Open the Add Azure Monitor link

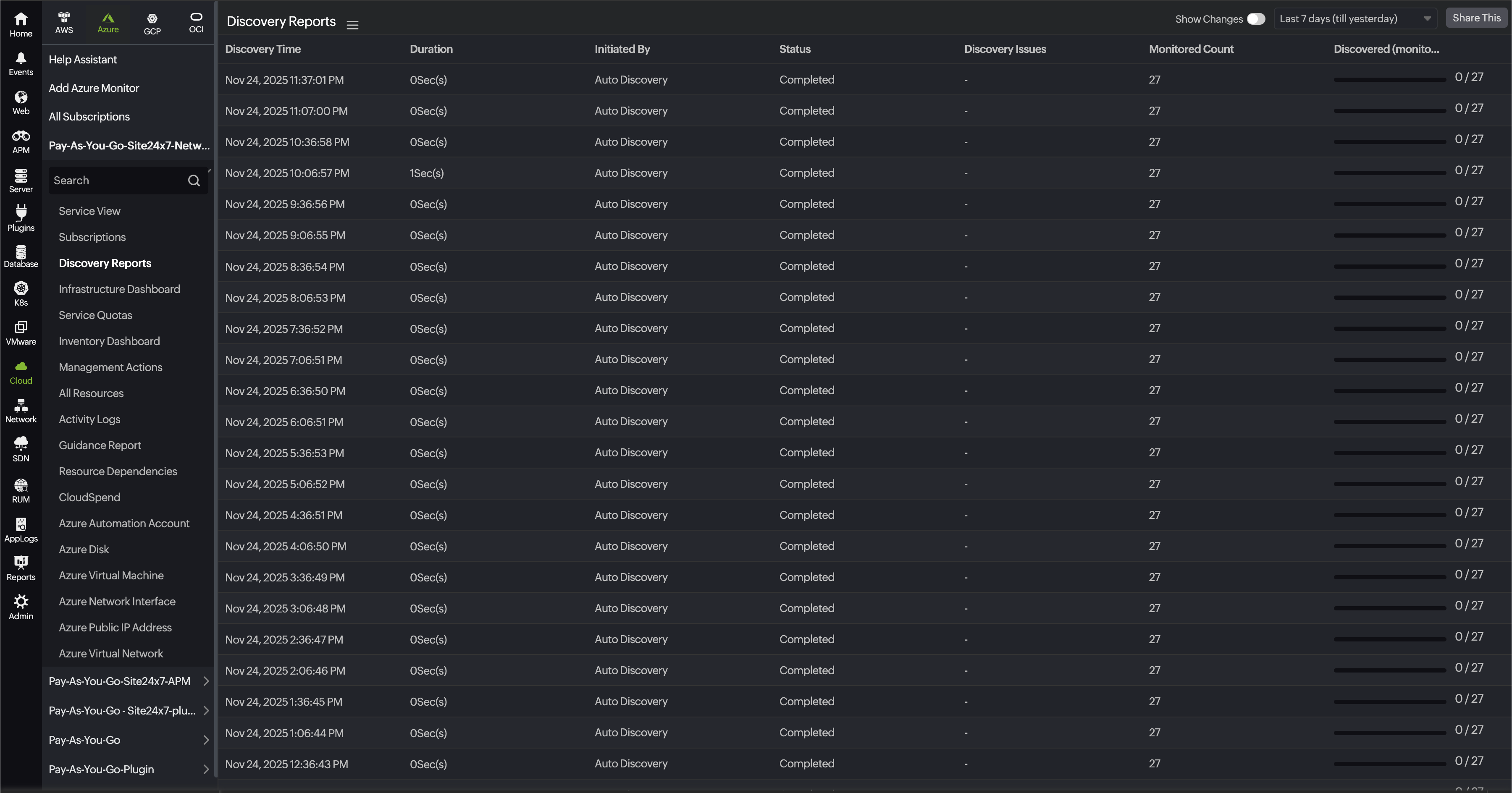(x=94, y=88)
